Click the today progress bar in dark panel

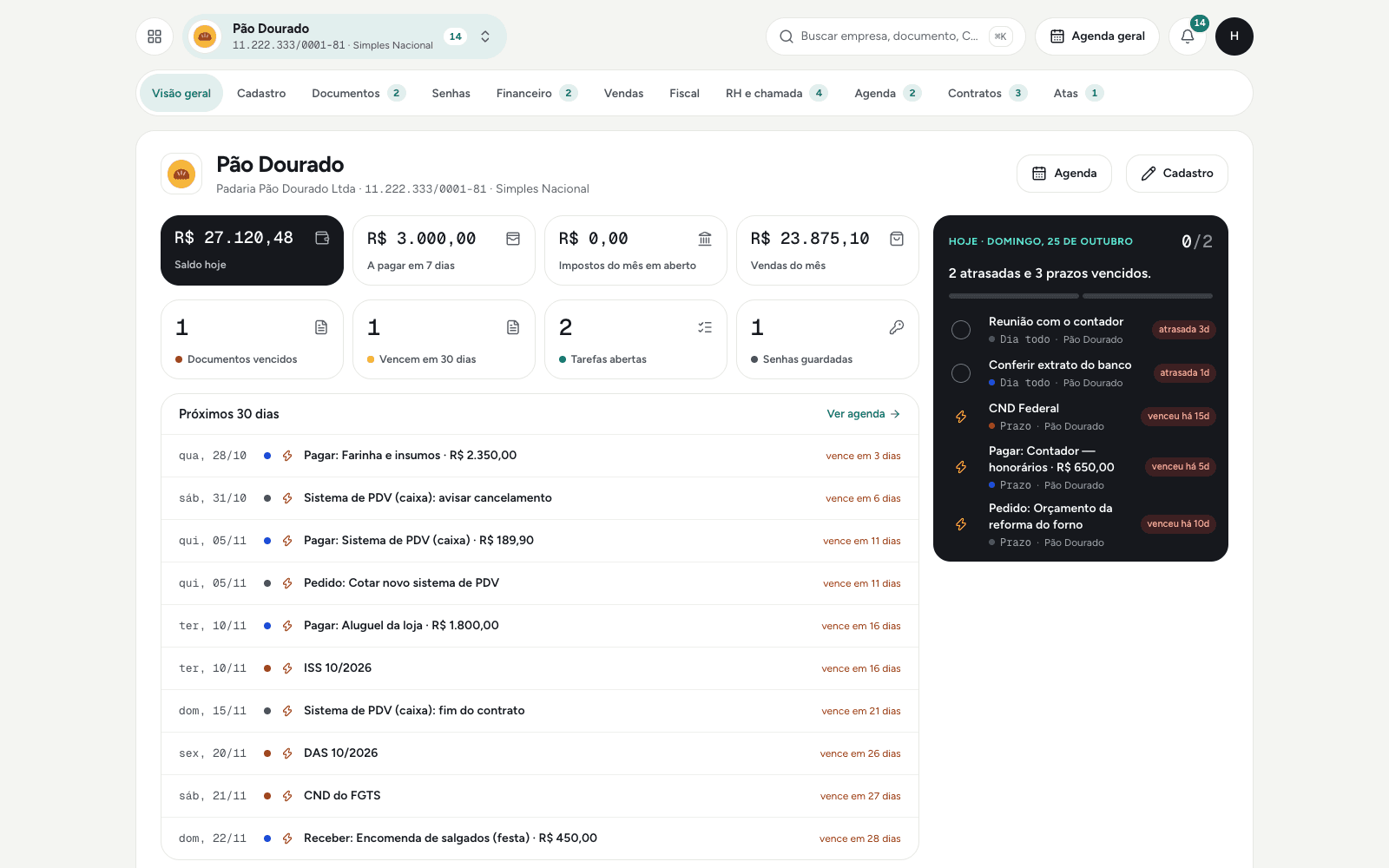(x=1081, y=296)
